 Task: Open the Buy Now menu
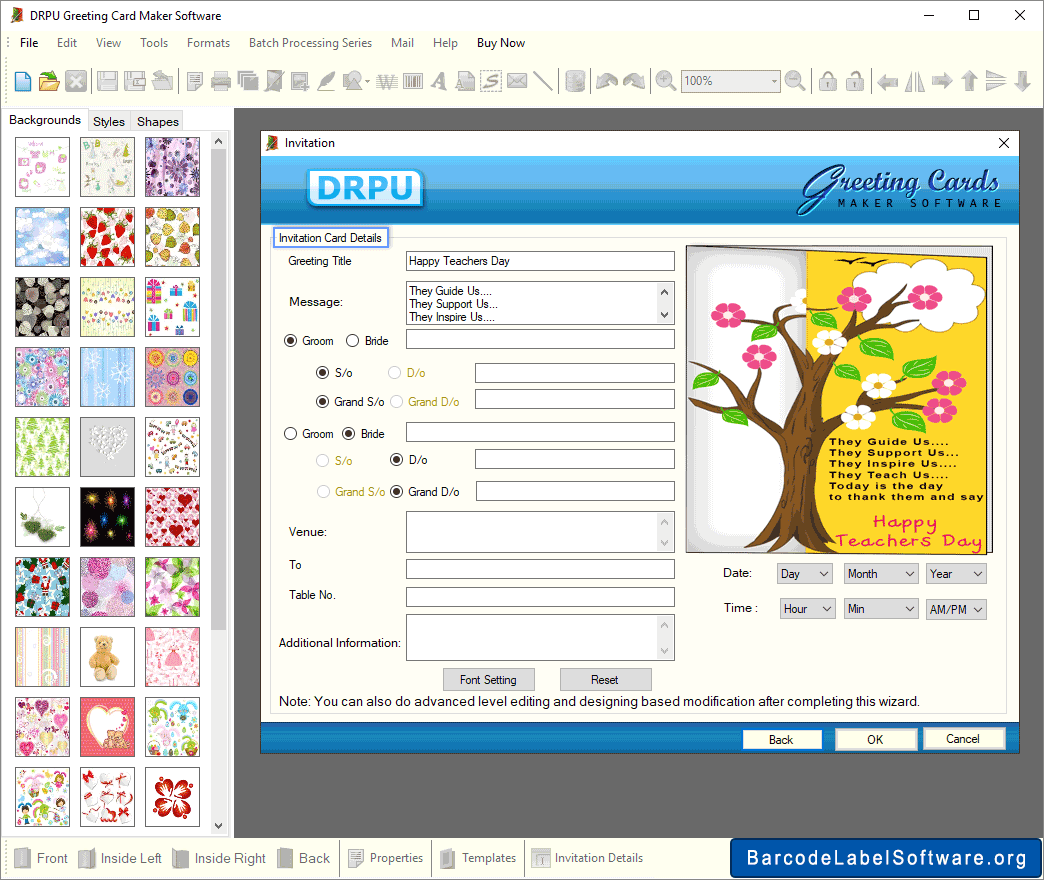[x=501, y=43]
